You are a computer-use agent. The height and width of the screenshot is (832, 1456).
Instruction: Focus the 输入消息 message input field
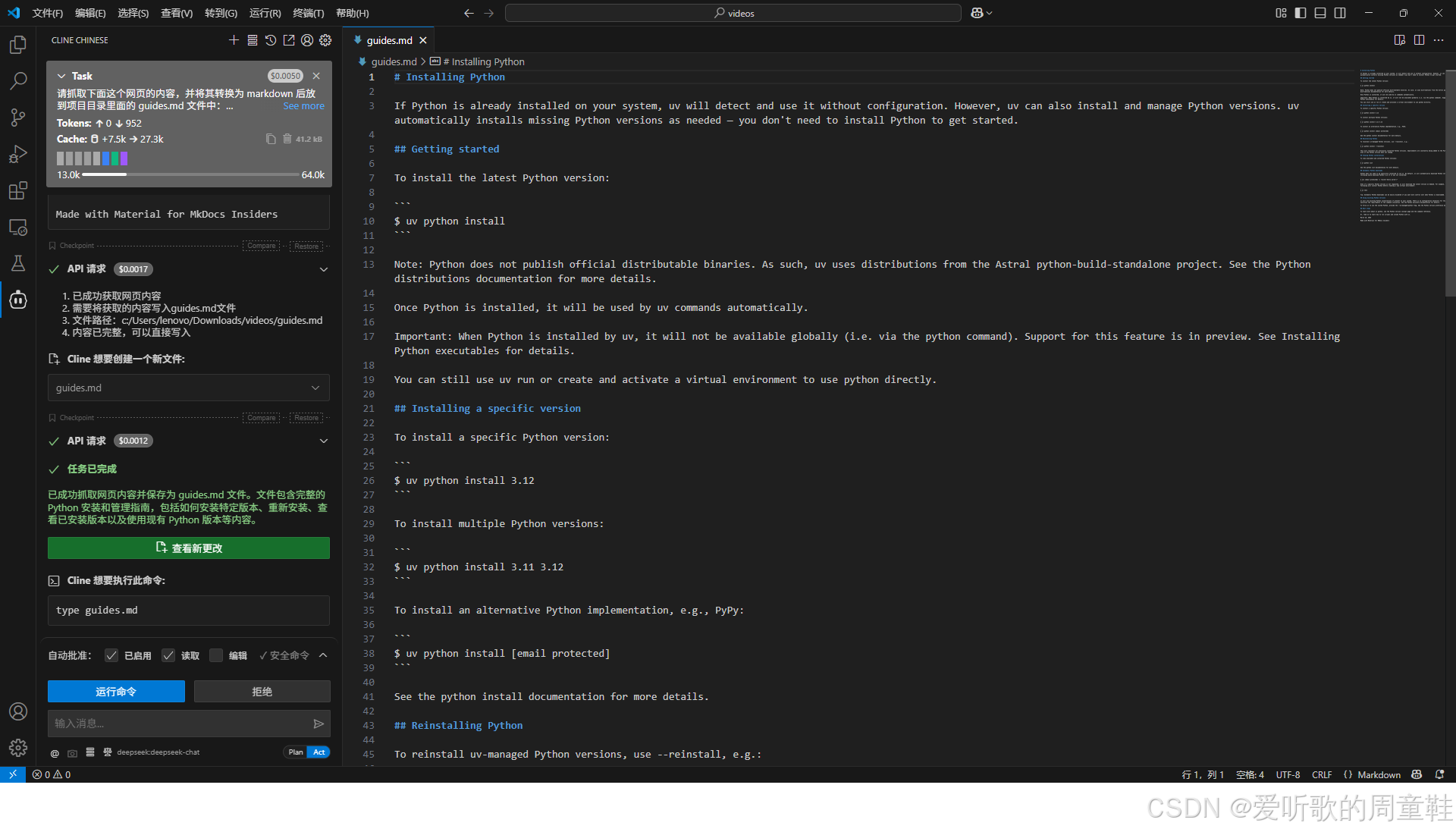coord(179,724)
